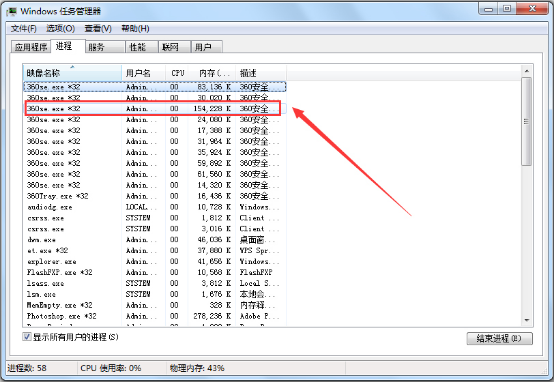Image resolution: width=554 pixels, height=382 pixels.
Task: Select the et.exe *32 process row
Action: (x=155, y=251)
